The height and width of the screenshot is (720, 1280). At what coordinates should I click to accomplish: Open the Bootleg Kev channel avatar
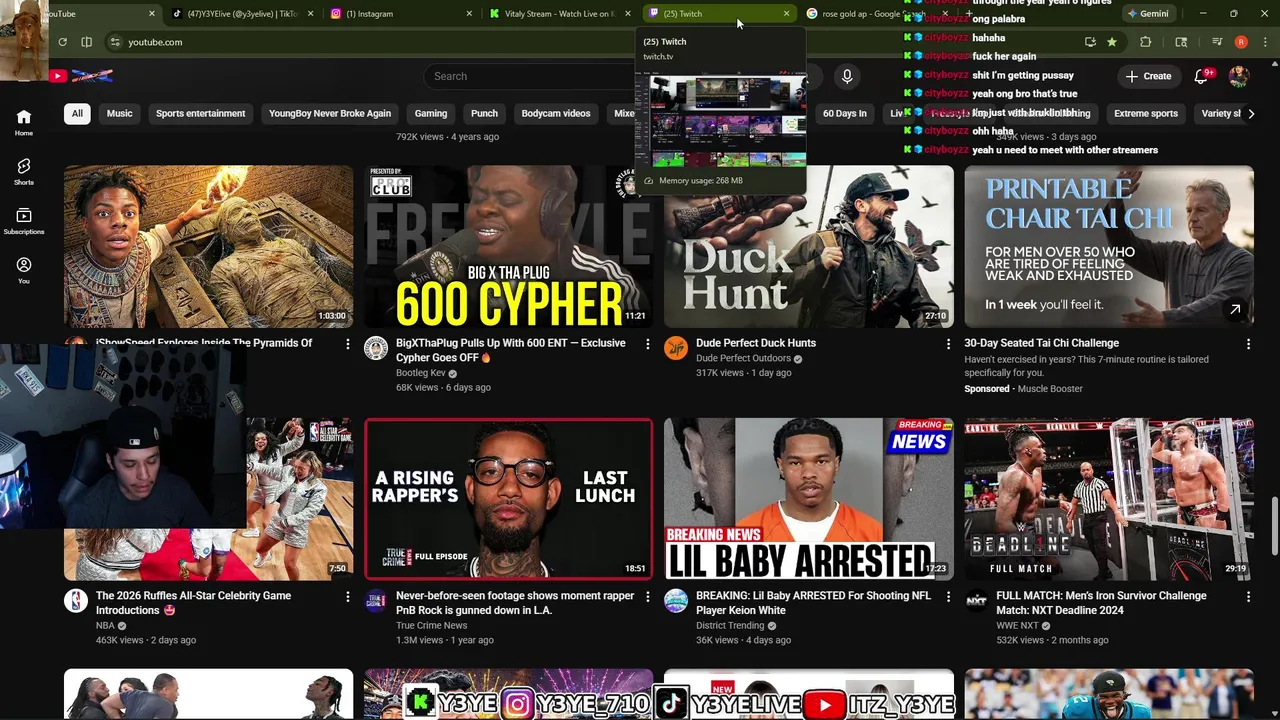(376, 348)
